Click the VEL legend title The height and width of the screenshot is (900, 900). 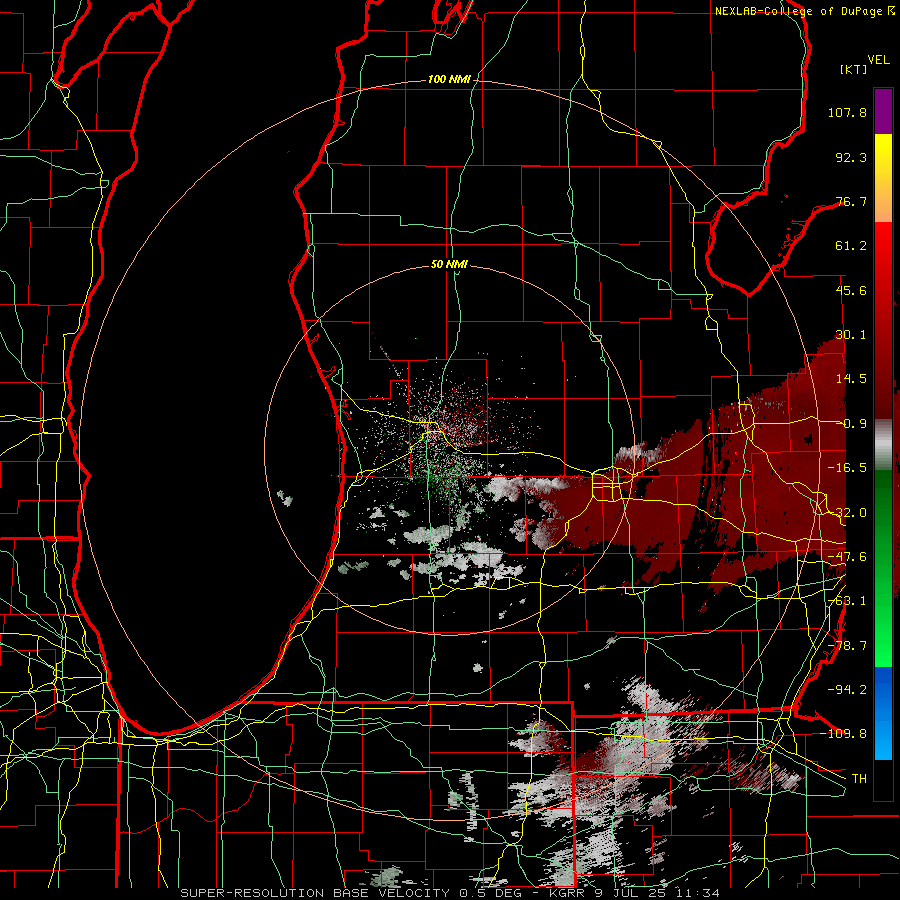pos(878,60)
